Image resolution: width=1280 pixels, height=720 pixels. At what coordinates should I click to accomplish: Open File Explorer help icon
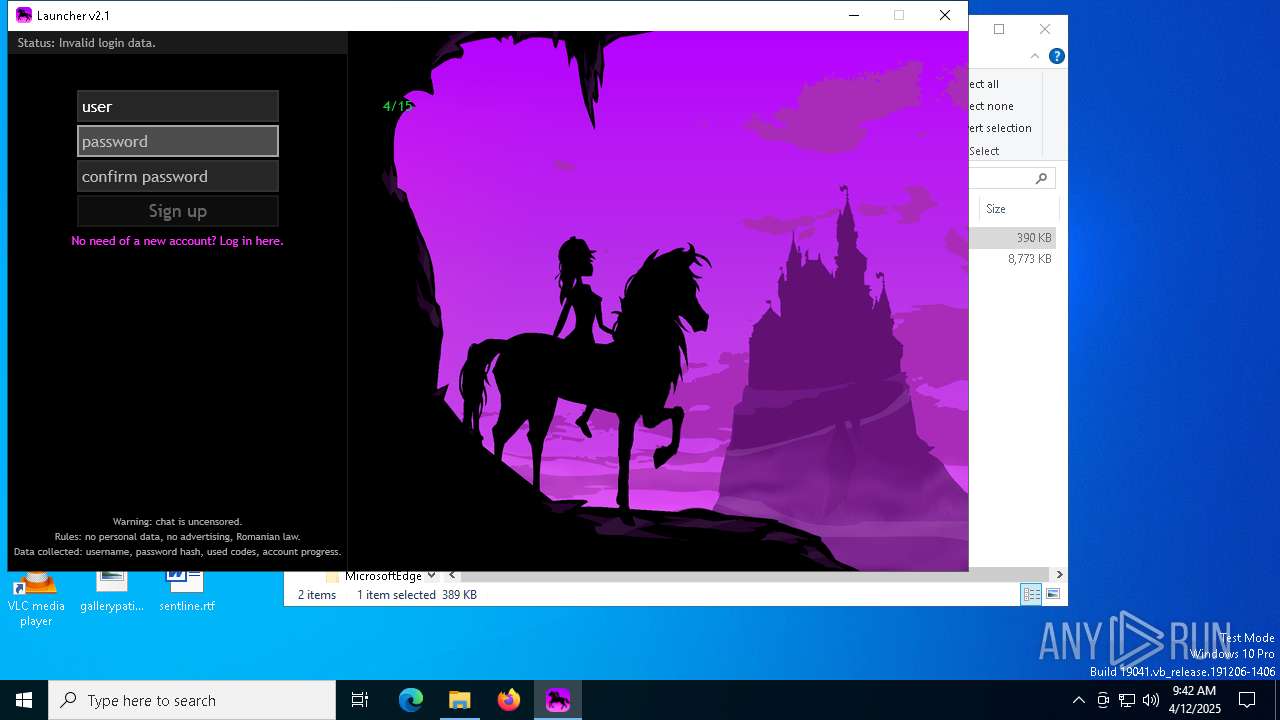[x=1056, y=56]
